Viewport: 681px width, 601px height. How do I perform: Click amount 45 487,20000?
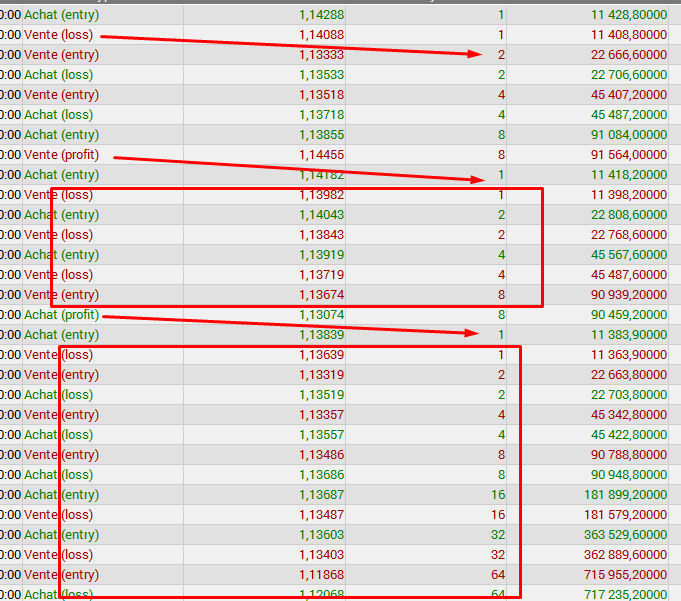tap(629, 115)
